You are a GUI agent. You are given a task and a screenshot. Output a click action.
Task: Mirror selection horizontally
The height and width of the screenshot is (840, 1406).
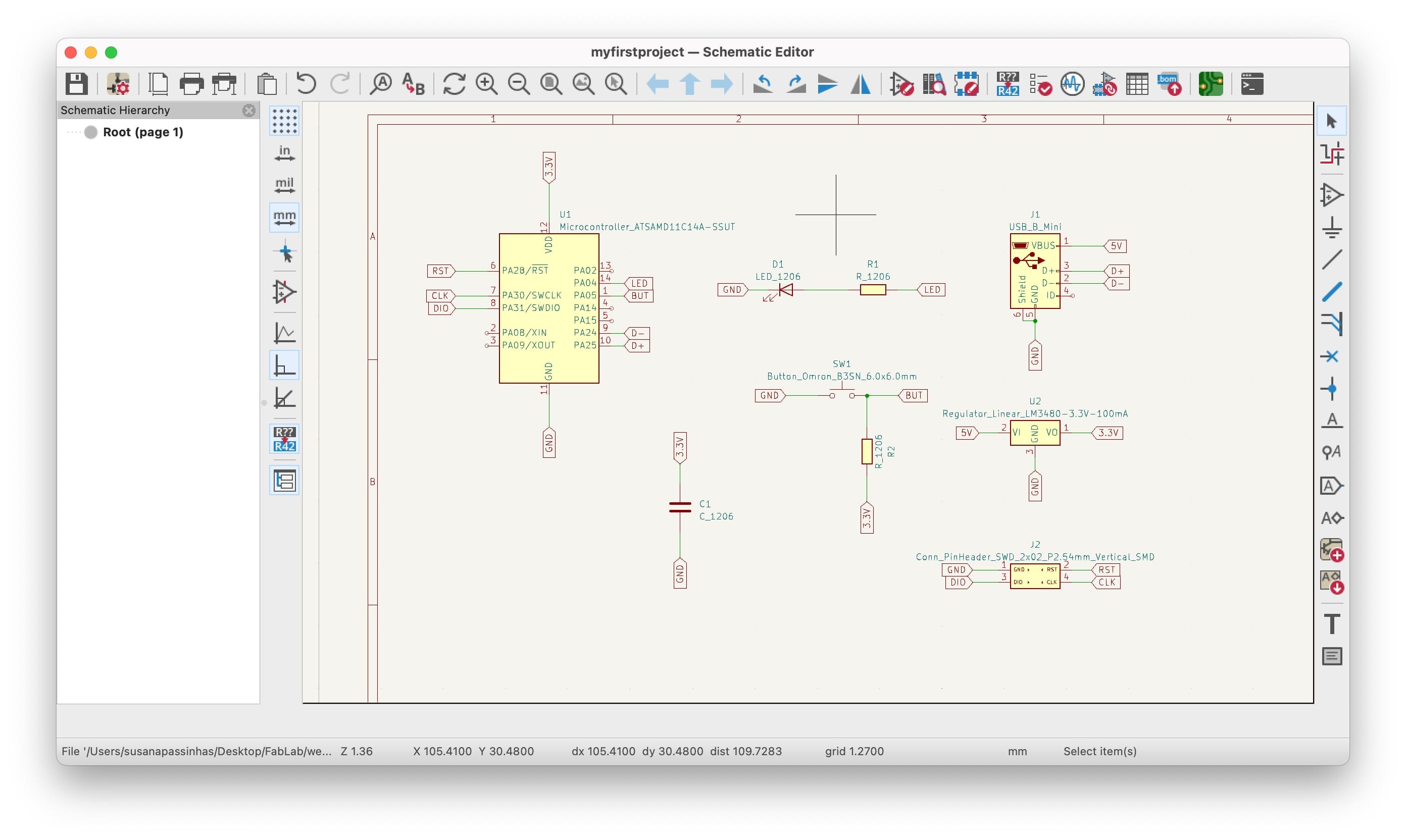tap(861, 84)
